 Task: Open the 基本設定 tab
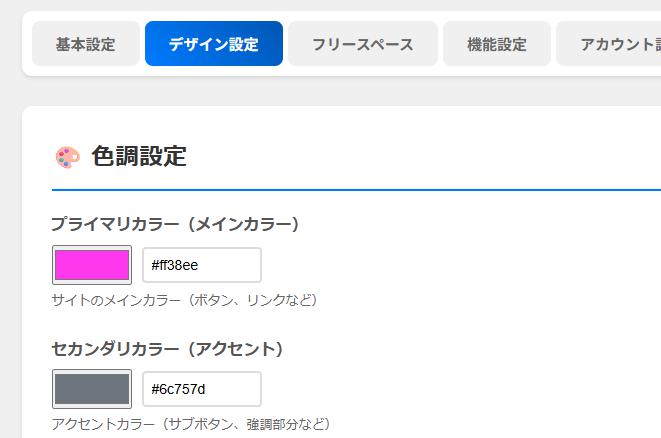[x=85, y=44]
